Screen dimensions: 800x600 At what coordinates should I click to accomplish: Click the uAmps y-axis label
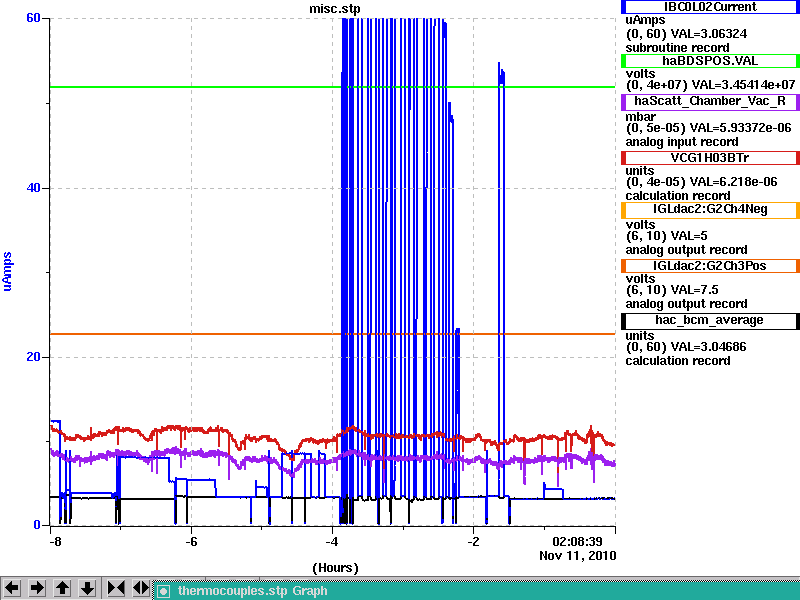[7, 271]
